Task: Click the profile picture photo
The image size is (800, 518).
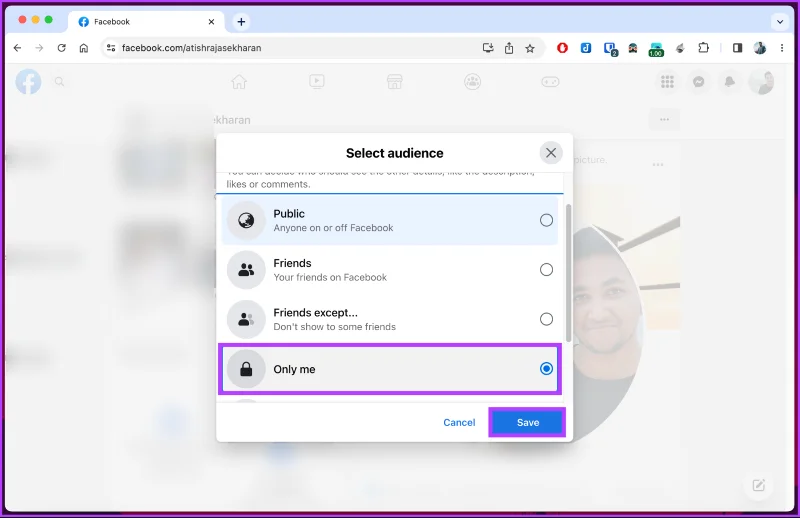Action: [607, 332]
